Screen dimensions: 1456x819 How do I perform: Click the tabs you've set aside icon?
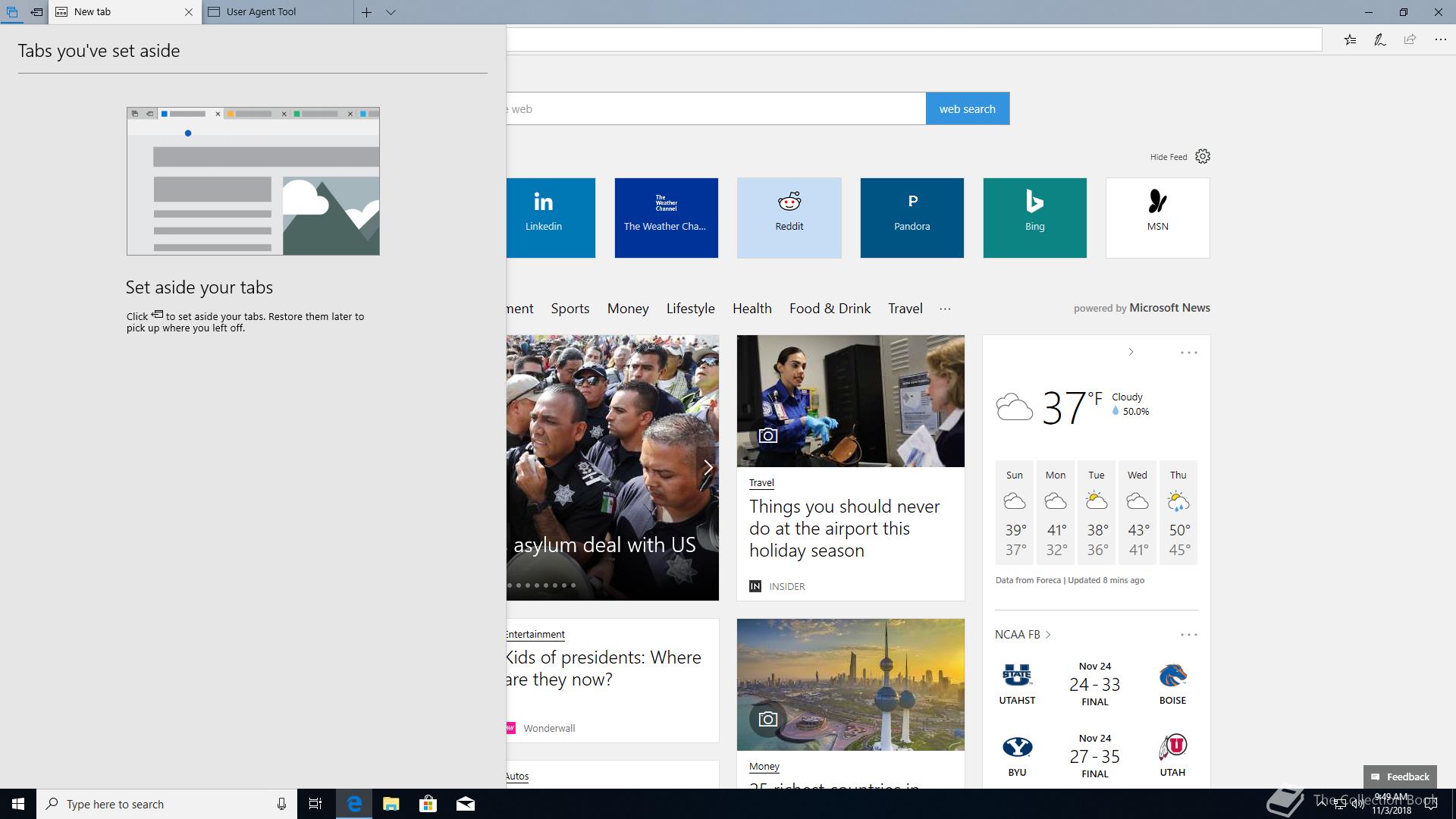tap(11, 12)
